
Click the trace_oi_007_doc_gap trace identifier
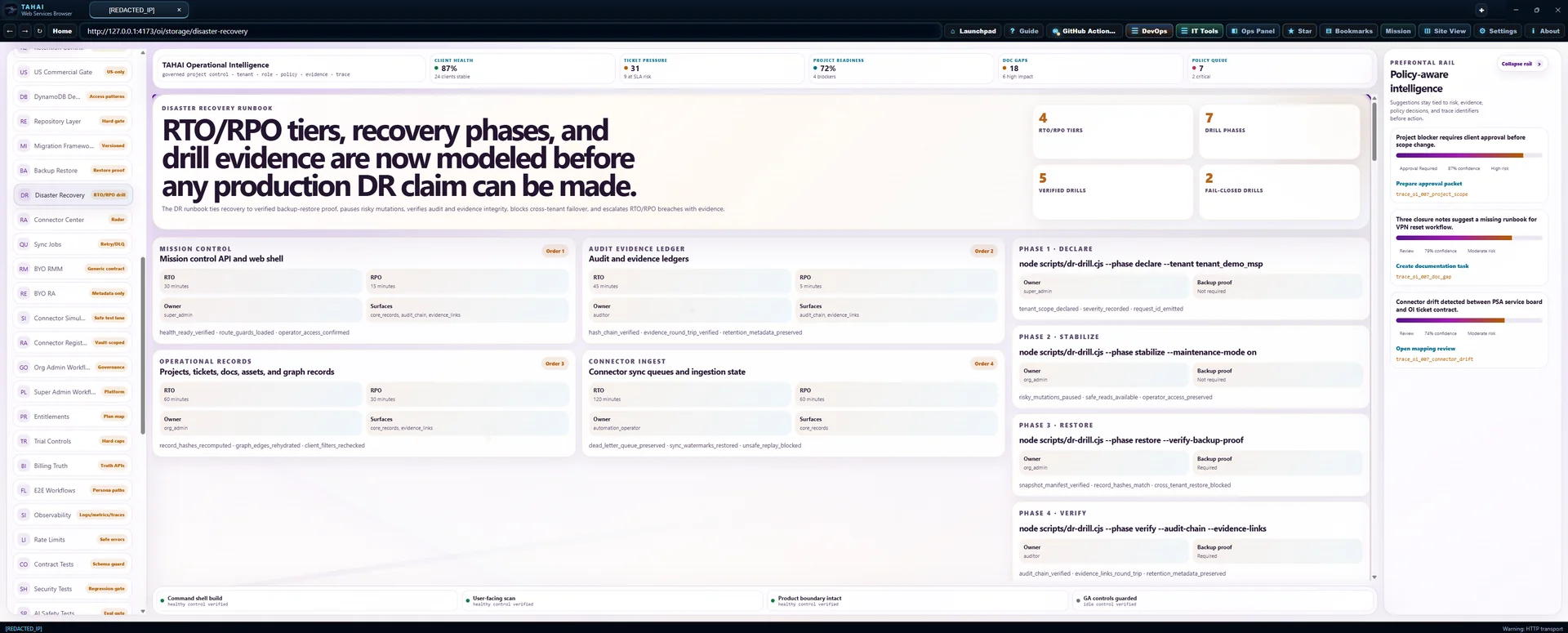pyautogui.click(x=1423, y=277)
